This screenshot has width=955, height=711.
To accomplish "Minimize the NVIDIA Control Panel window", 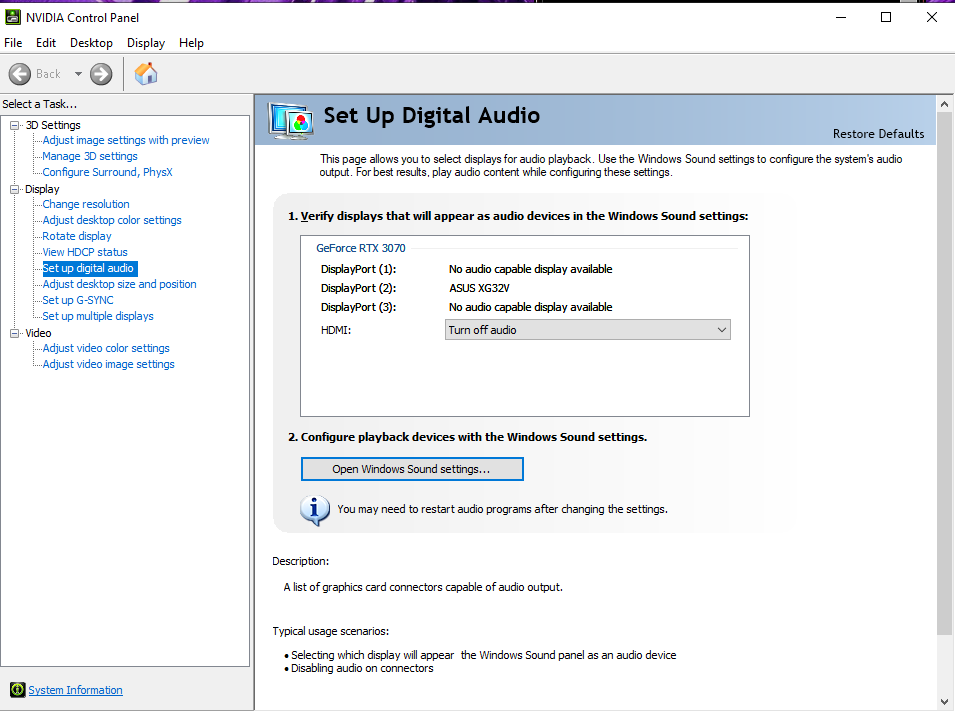I will 841,18.
